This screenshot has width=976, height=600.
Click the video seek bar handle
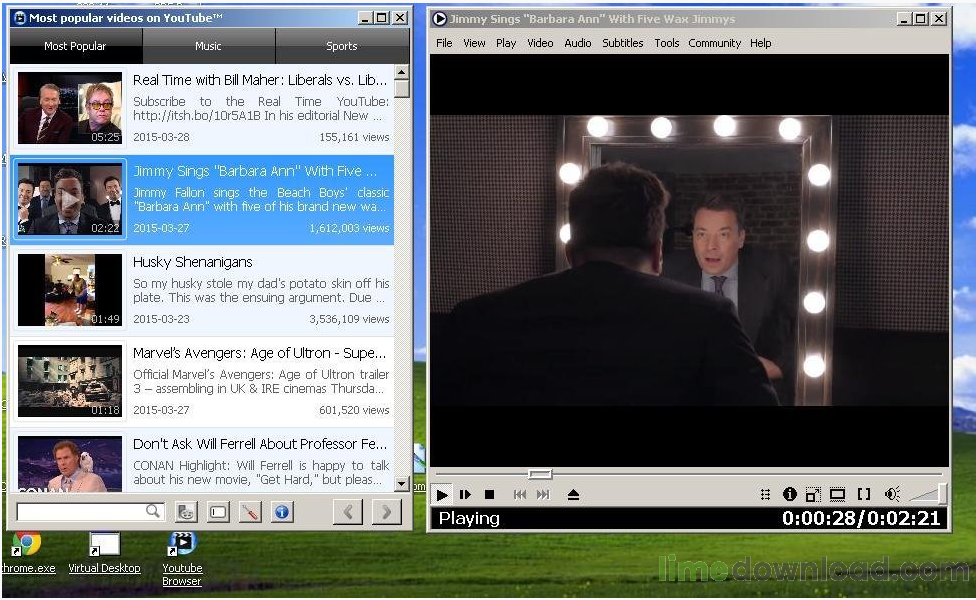point(540,474)
